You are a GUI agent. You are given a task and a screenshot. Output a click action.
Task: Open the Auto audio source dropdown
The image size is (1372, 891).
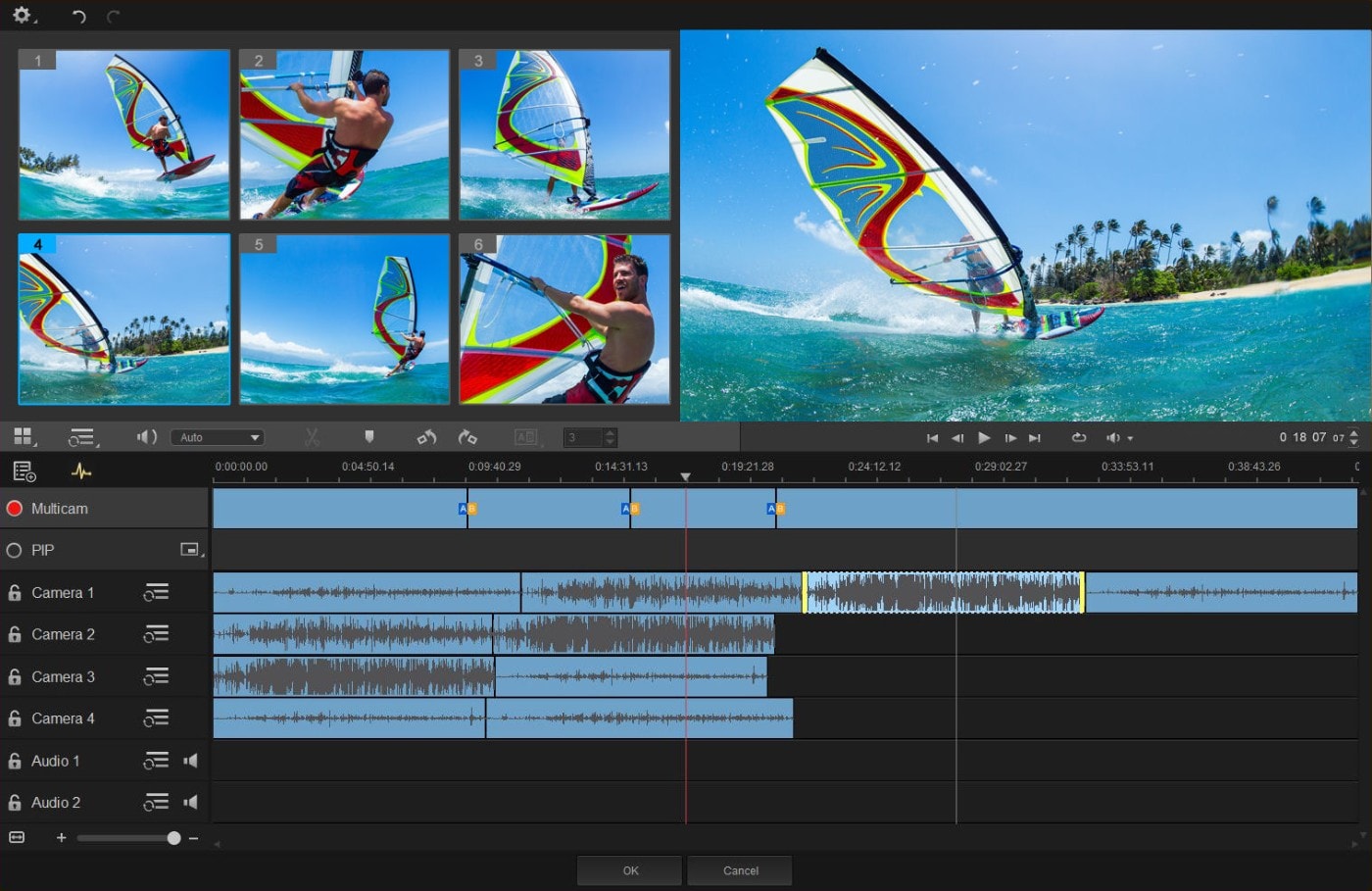pyautogui.click(x=217, y=438)
